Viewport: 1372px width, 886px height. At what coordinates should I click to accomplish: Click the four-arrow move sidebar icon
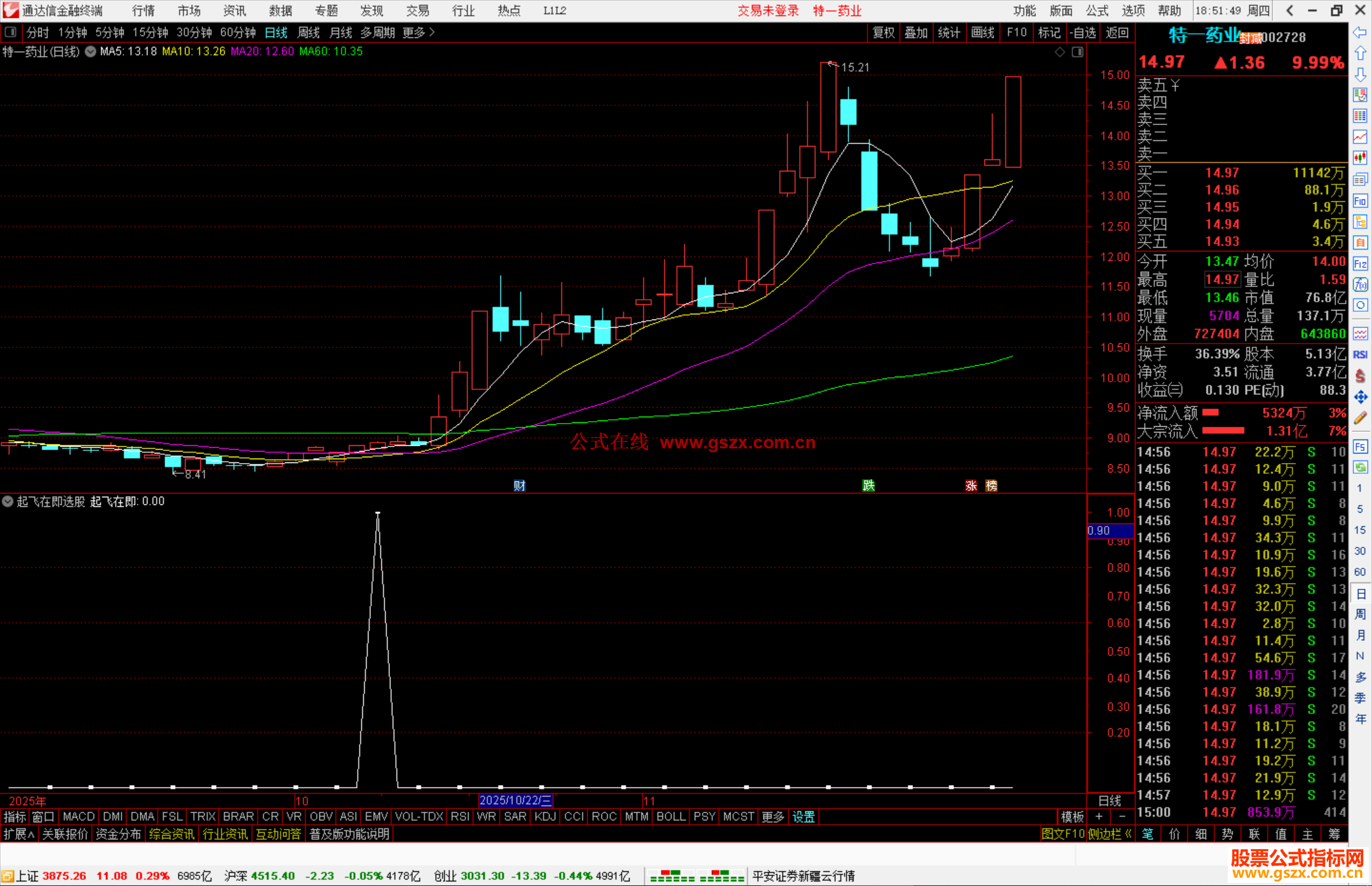click(x=1360, y=397)
